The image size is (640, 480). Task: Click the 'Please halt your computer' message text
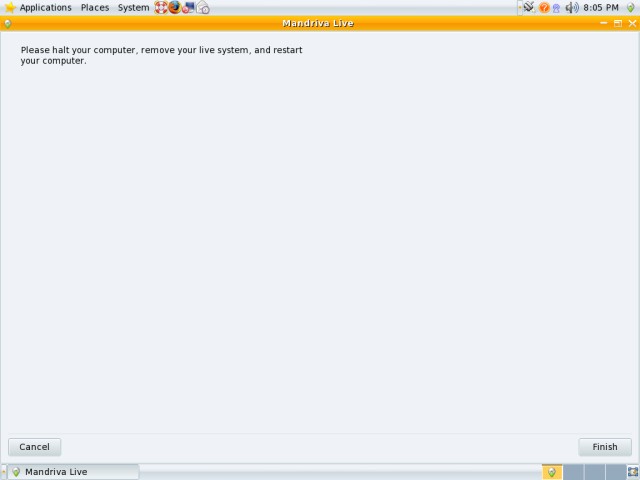(x=162, y=55)
